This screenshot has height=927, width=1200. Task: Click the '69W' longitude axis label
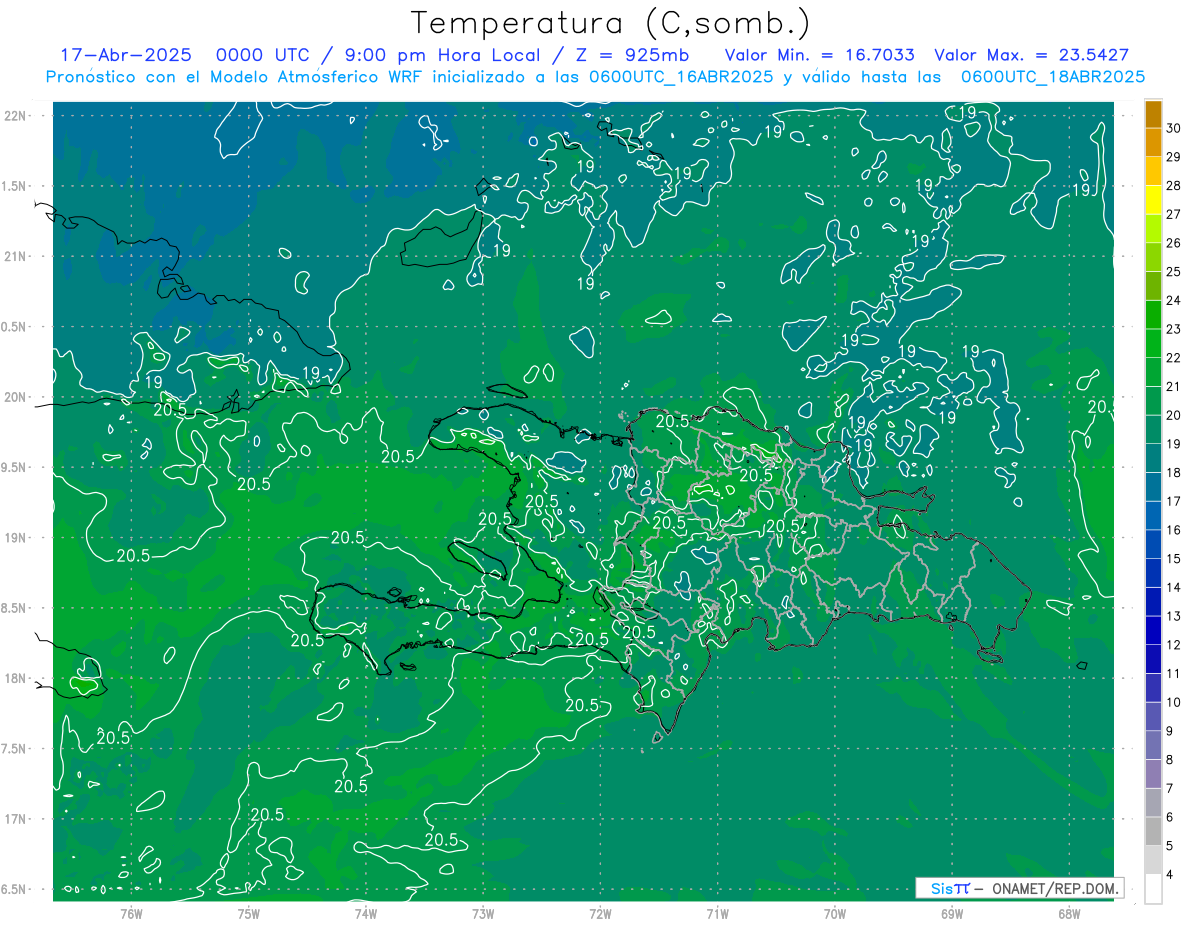(952, 913)
